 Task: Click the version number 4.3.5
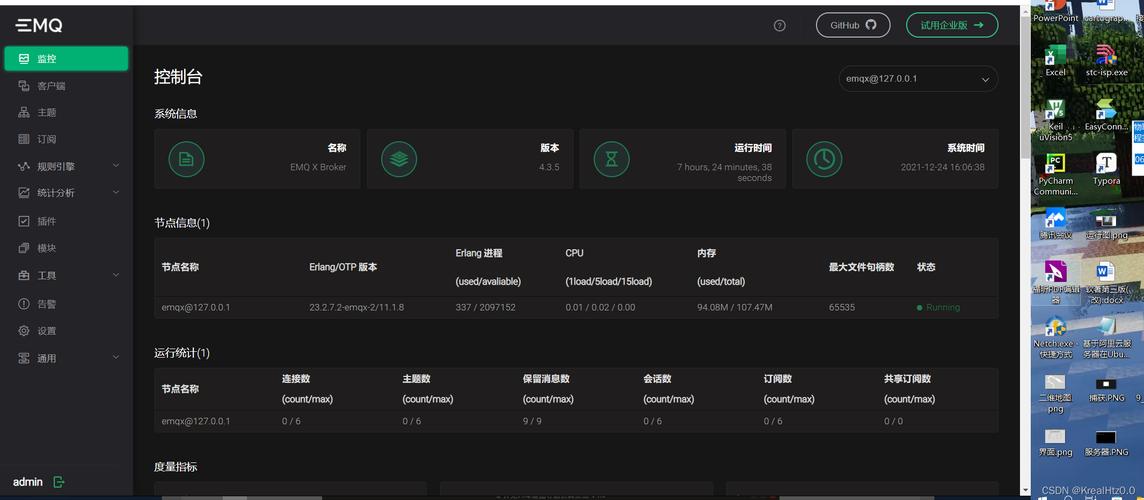549,167
